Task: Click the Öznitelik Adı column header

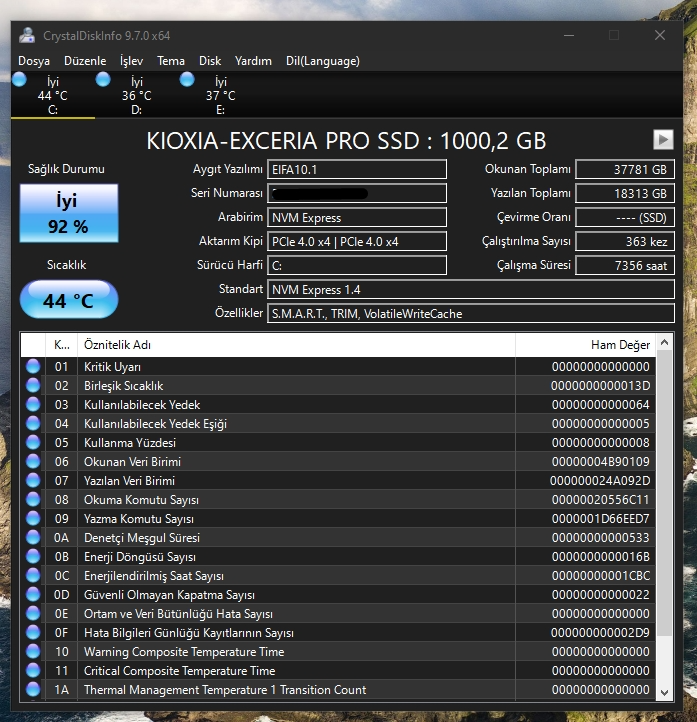Action: coord(296,345)
